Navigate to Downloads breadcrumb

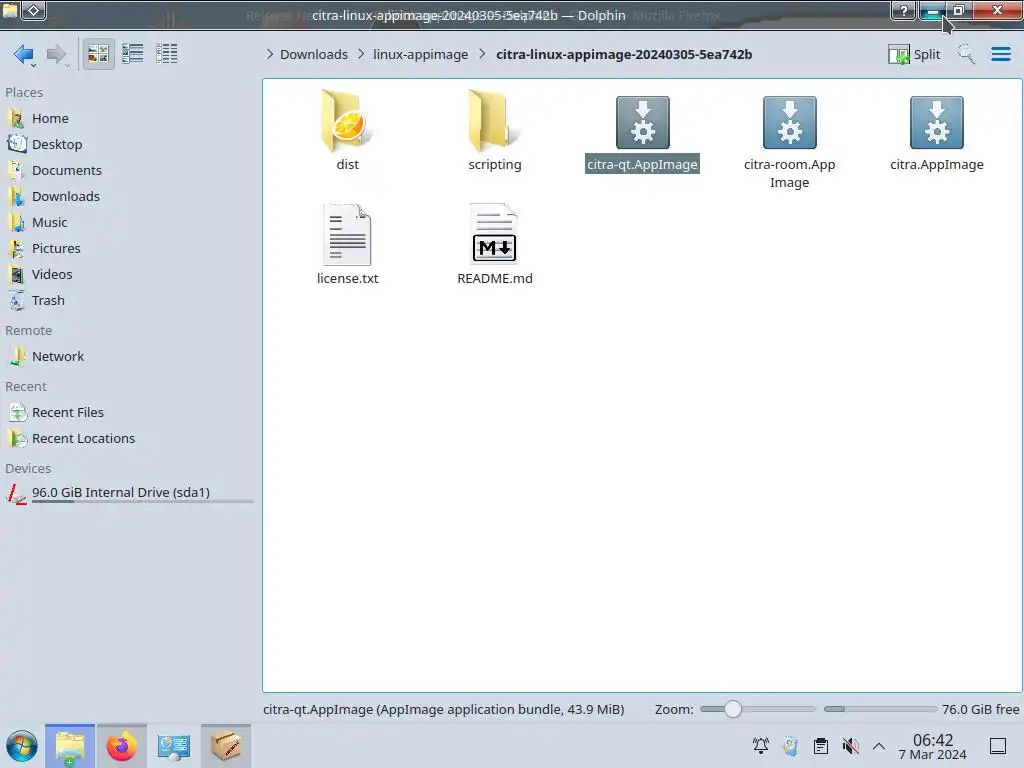[313, 54]
